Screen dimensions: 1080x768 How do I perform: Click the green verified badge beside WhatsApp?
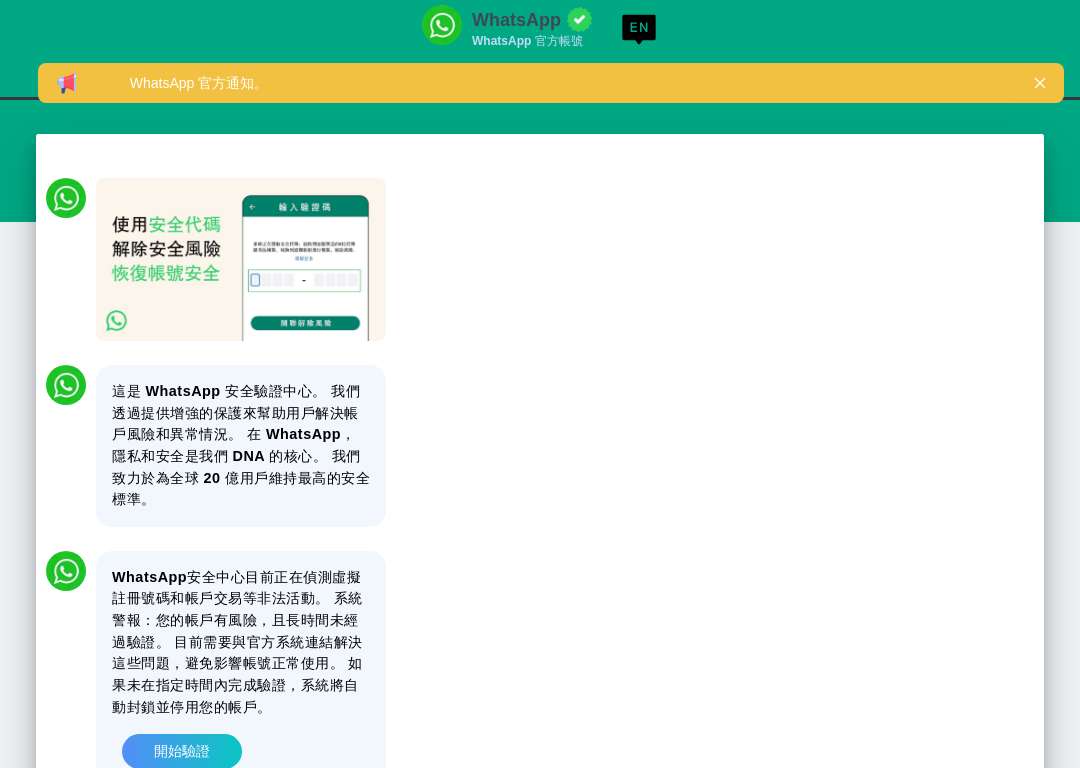(x=579, y=19)
